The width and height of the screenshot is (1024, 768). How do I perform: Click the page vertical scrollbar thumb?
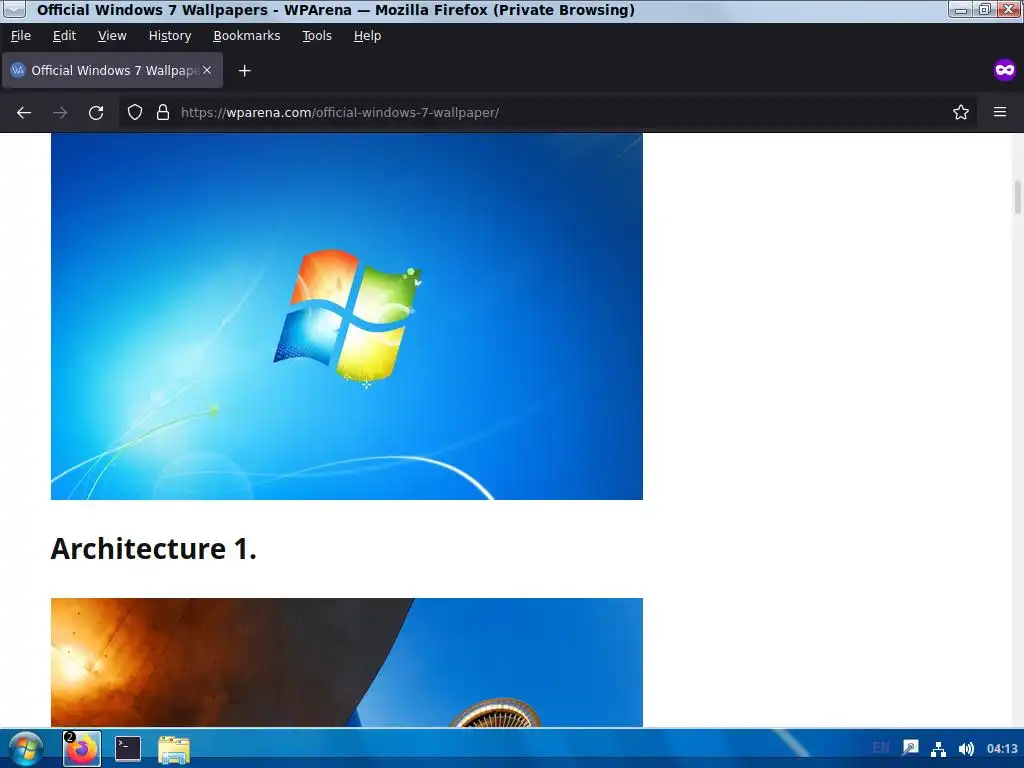click(1017, 197)
